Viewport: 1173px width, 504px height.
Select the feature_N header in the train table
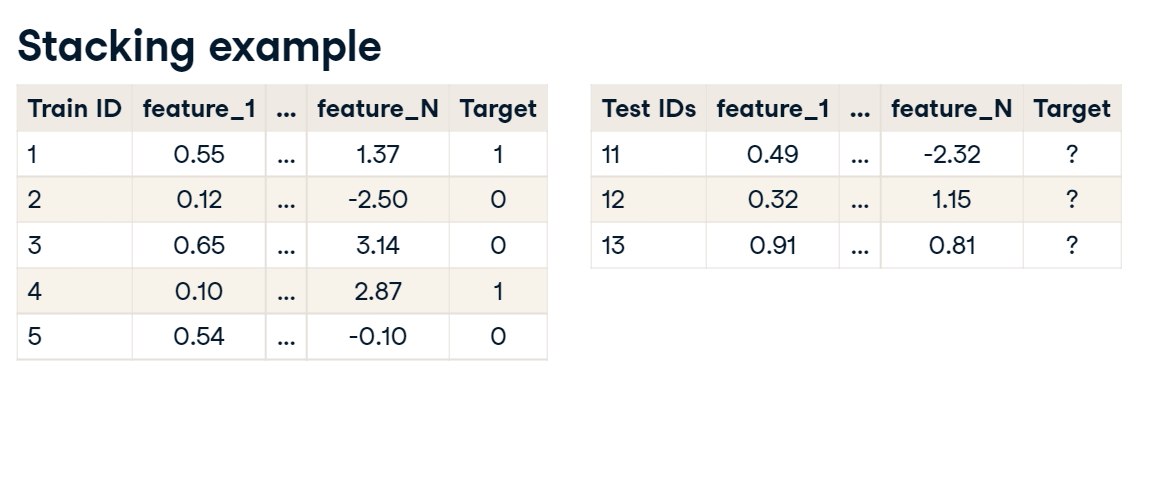click(x=378, y=108)
